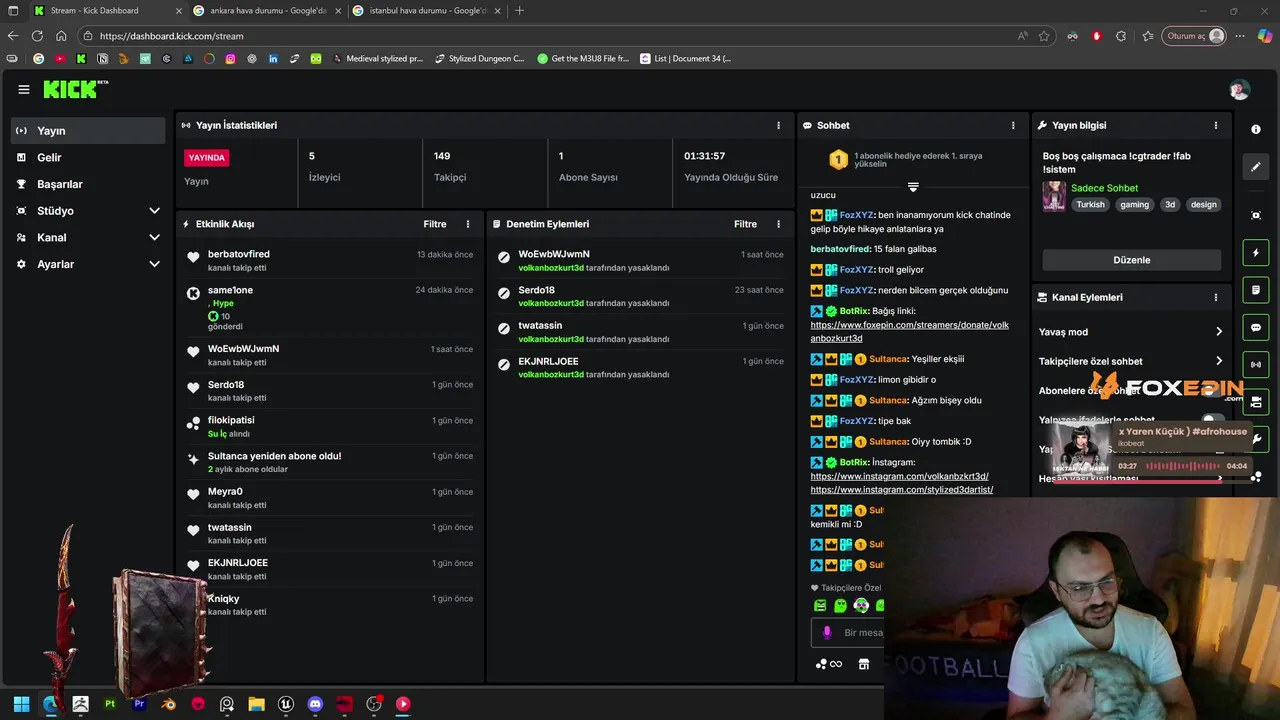Open Yayın İstatistikleri panel options
The height and width of the screenshot is (720, 1280).
[x=779, y=125]
